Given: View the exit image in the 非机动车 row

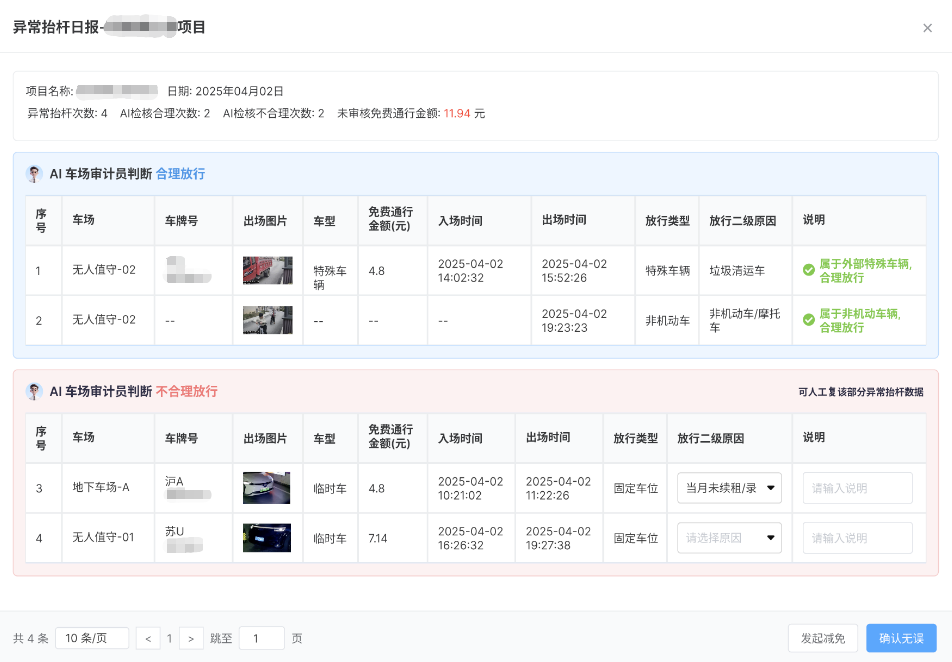Looking at the screenshot, I should tap(268, 320).
